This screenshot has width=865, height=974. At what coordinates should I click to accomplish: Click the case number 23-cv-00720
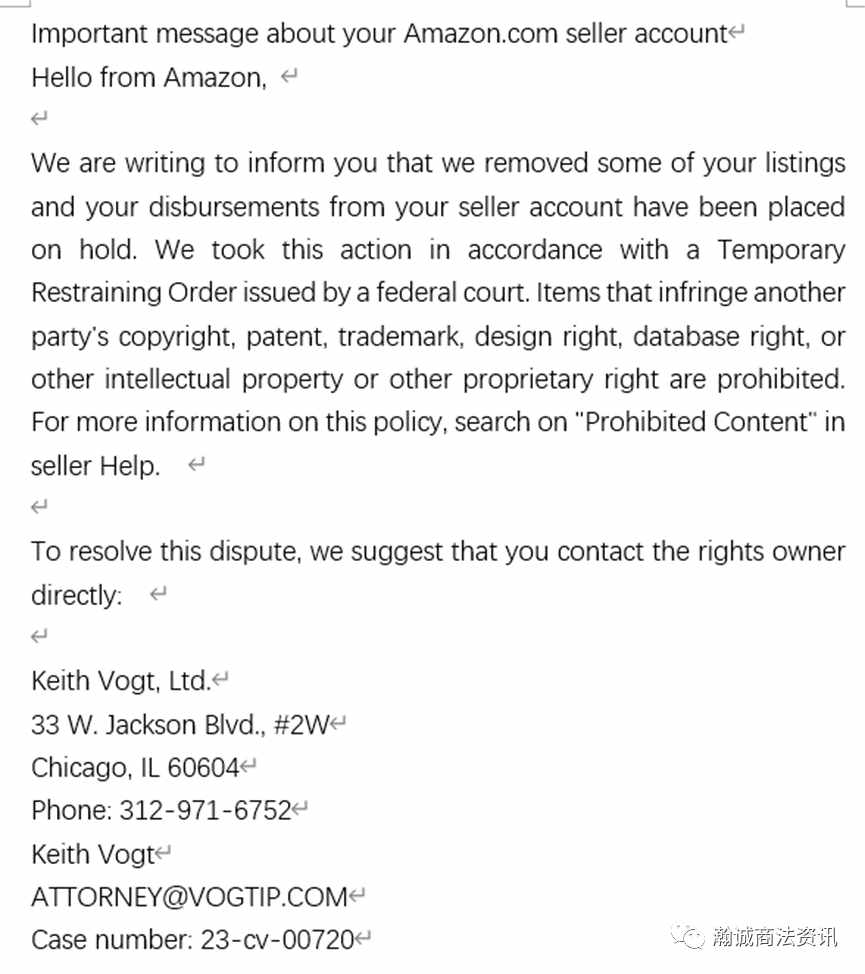coord(277,939)
